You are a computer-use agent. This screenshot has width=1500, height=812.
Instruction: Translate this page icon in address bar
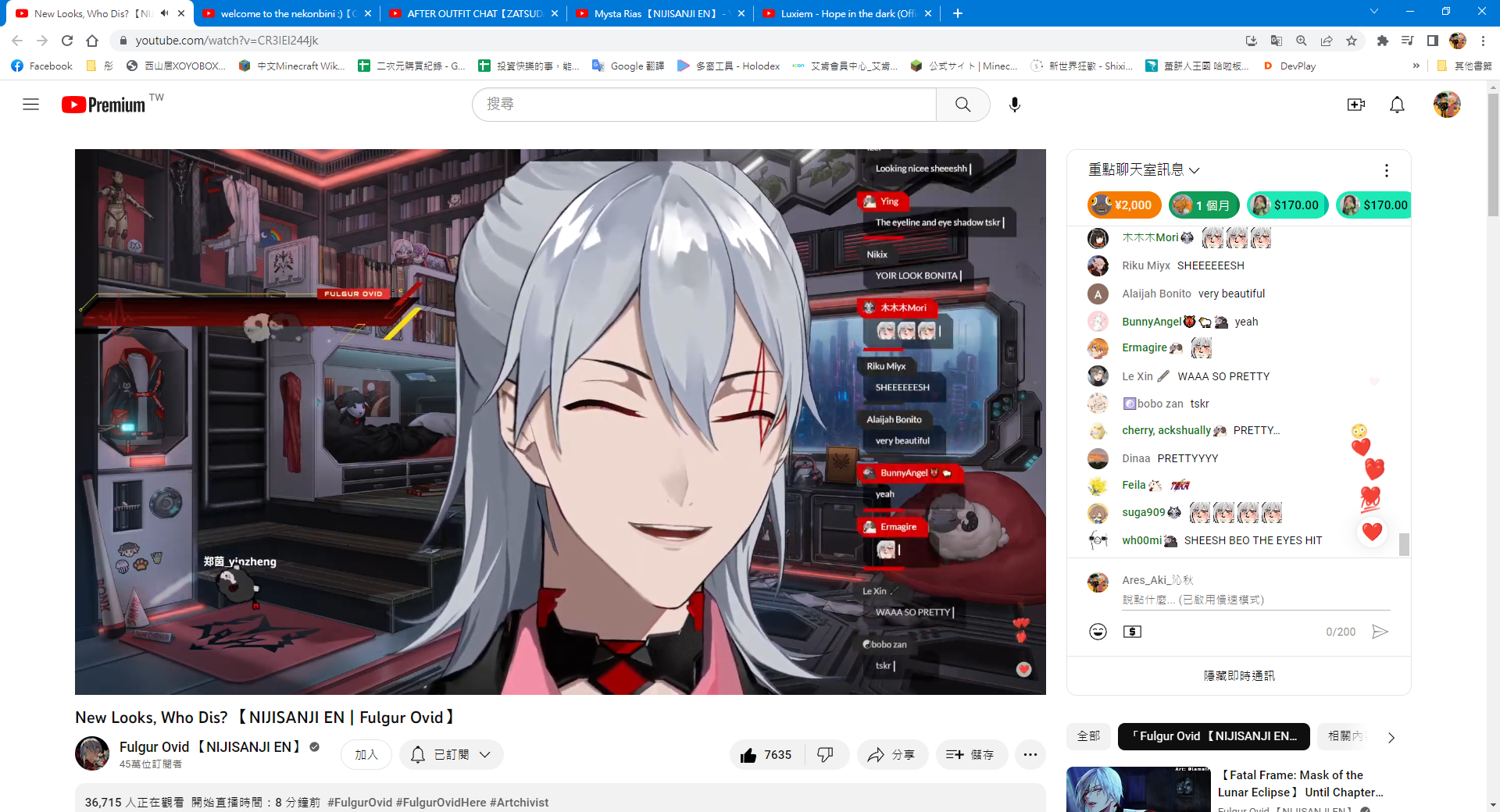tap(1277, 41)
